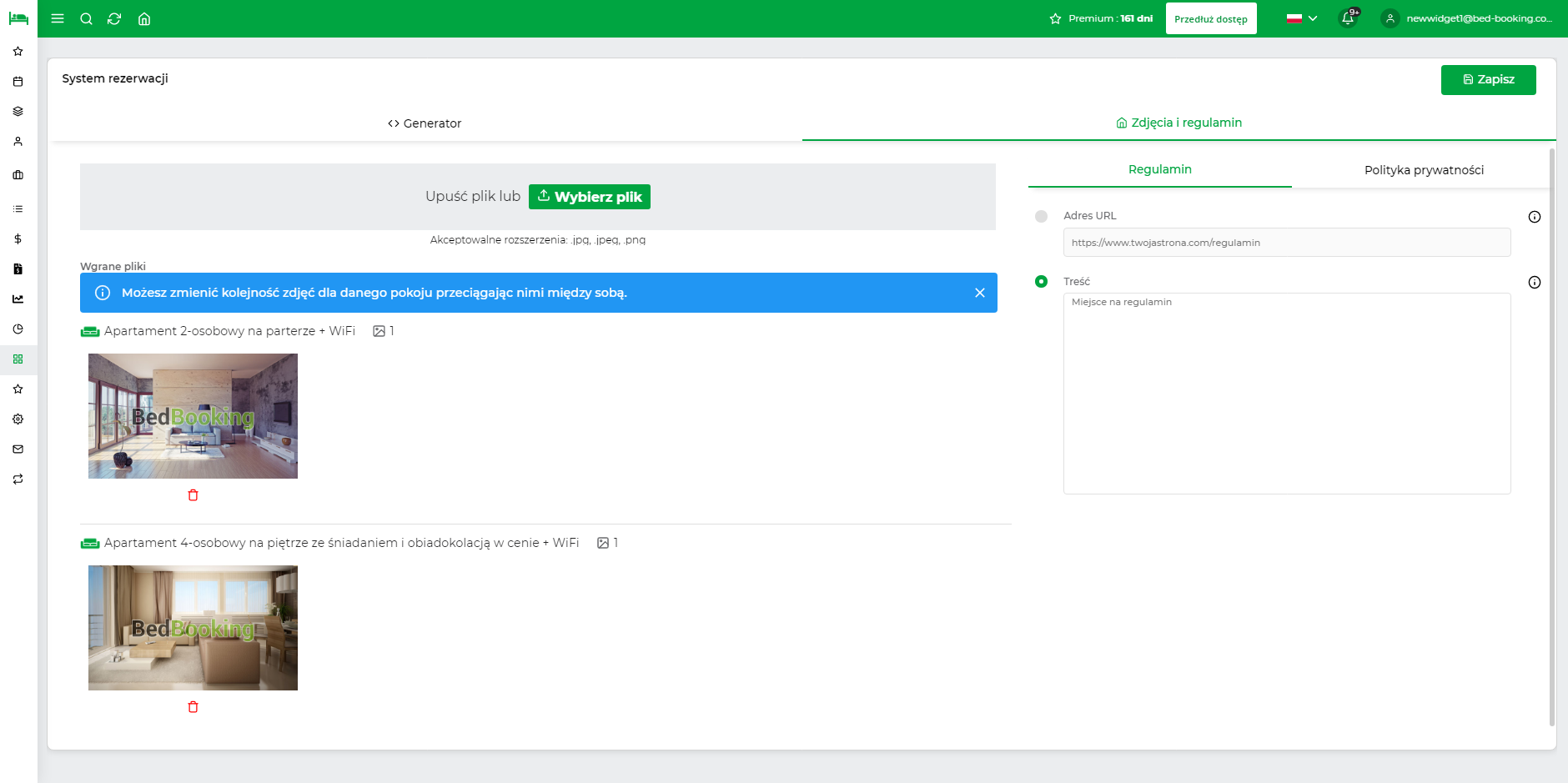Delete photo of Apartament 2-osobowy

click(x=193, y=495)
